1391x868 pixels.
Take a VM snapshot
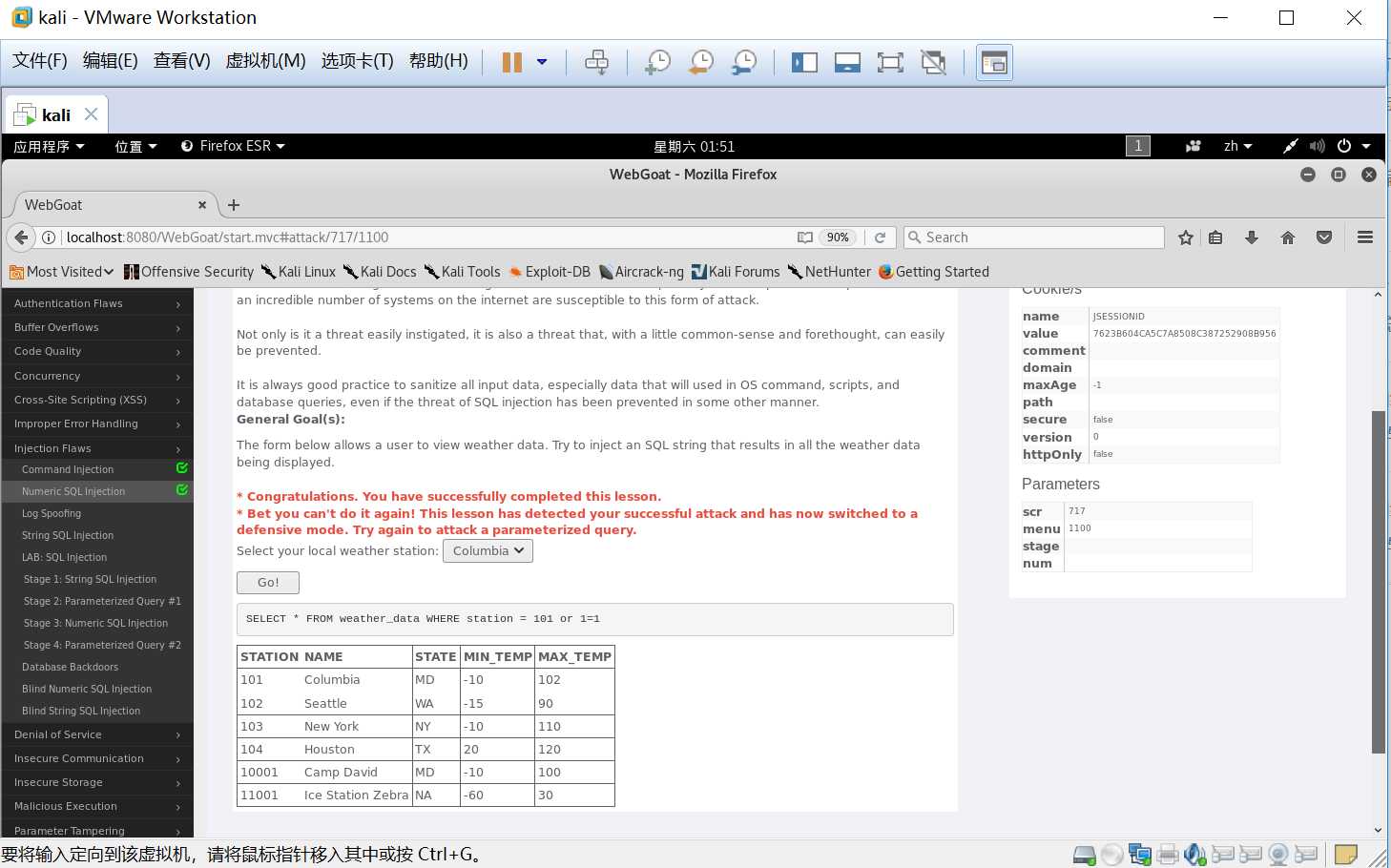coord(657,63)
